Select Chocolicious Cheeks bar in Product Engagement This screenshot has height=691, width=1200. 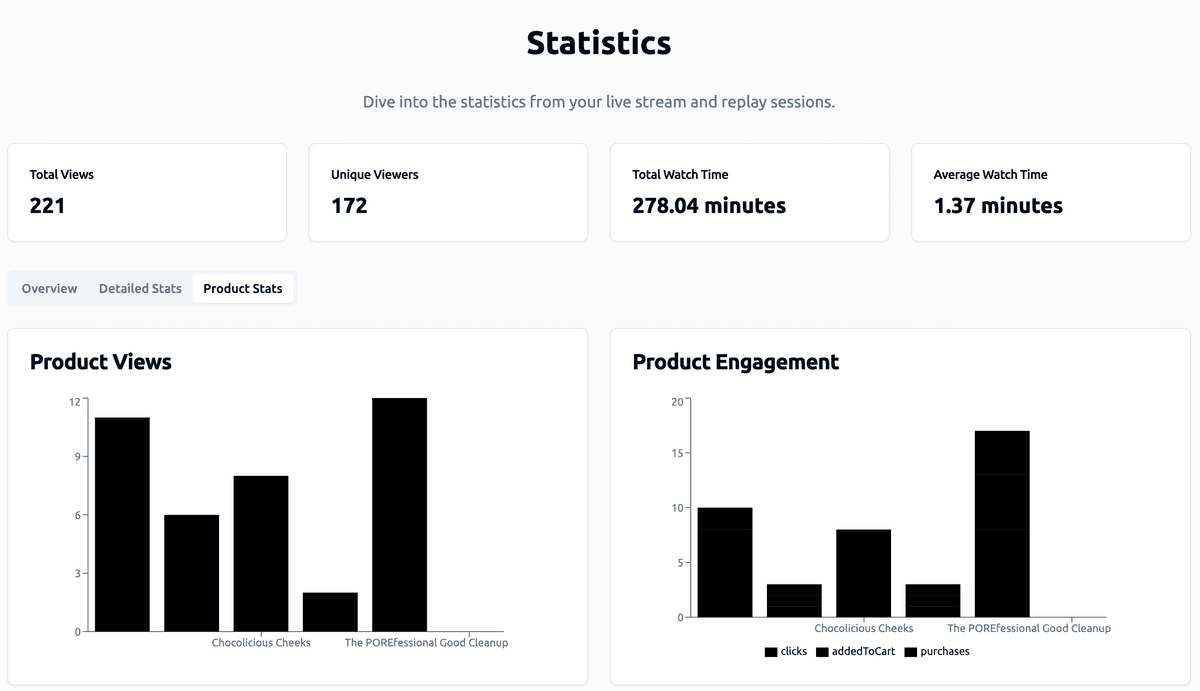click(x=863, y=573)
